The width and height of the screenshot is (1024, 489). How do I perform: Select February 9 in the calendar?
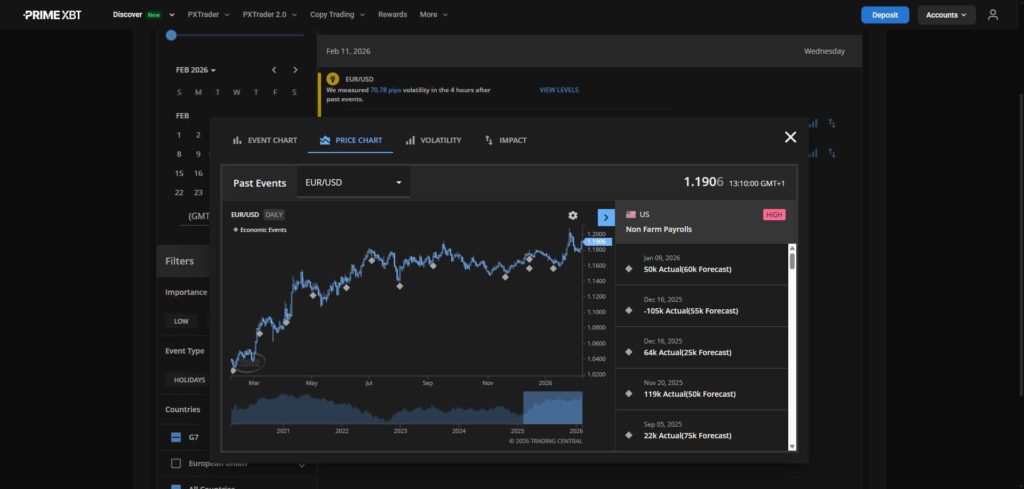coord(198,155)
